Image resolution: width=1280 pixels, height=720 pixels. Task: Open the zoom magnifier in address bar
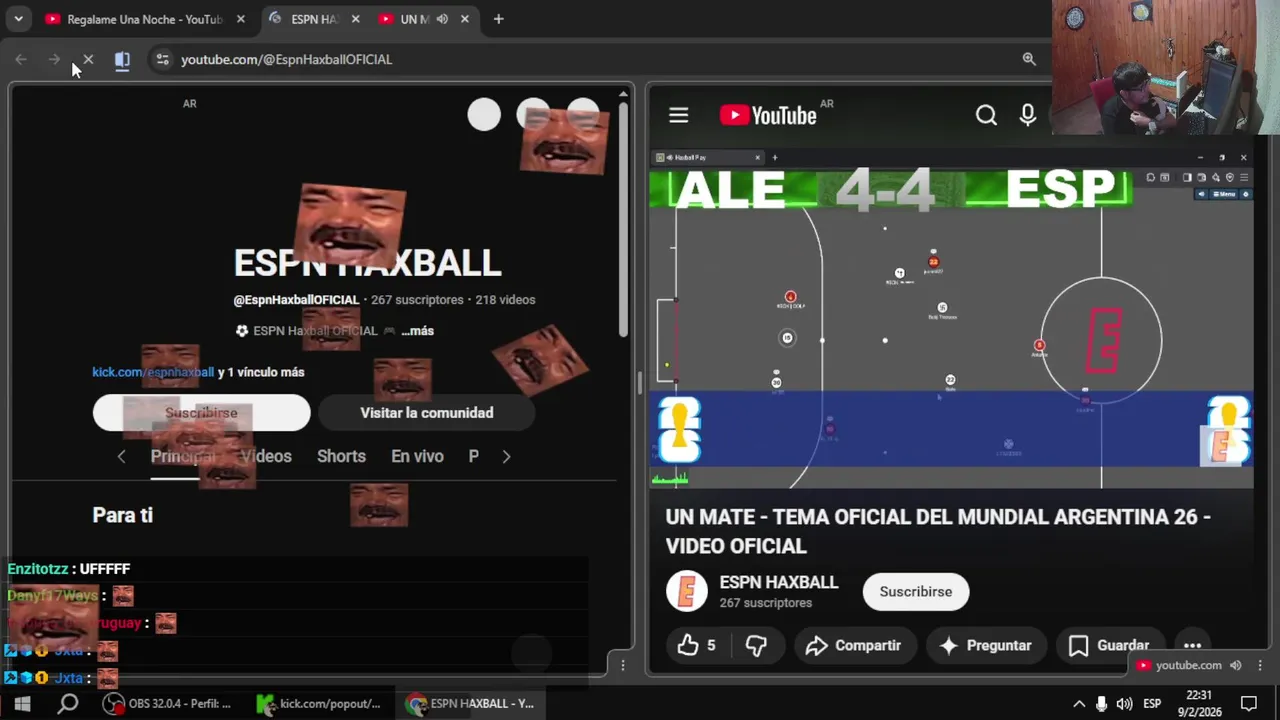pos(1029,59)
